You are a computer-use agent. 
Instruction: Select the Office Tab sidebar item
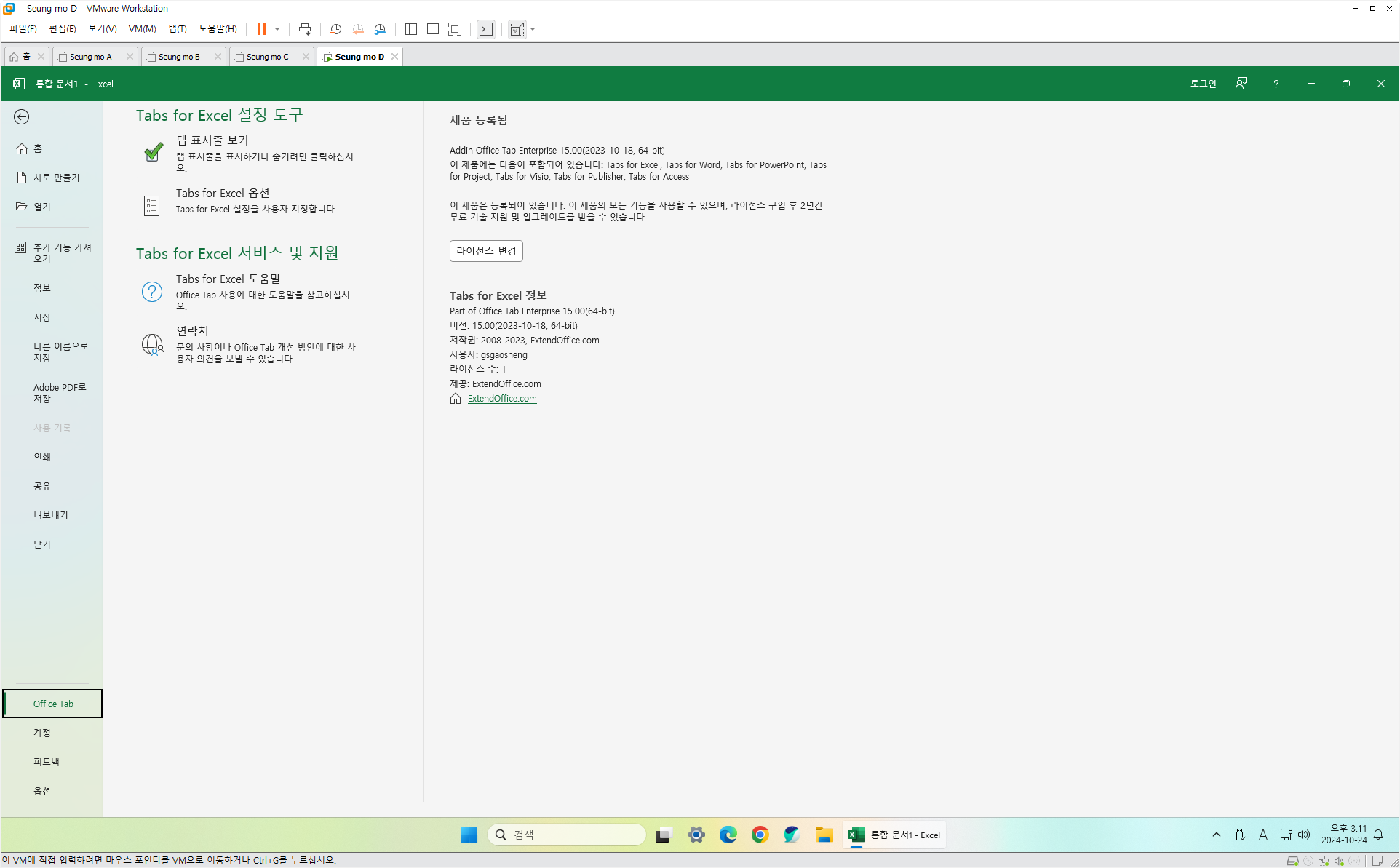click(x=52, y=704)
